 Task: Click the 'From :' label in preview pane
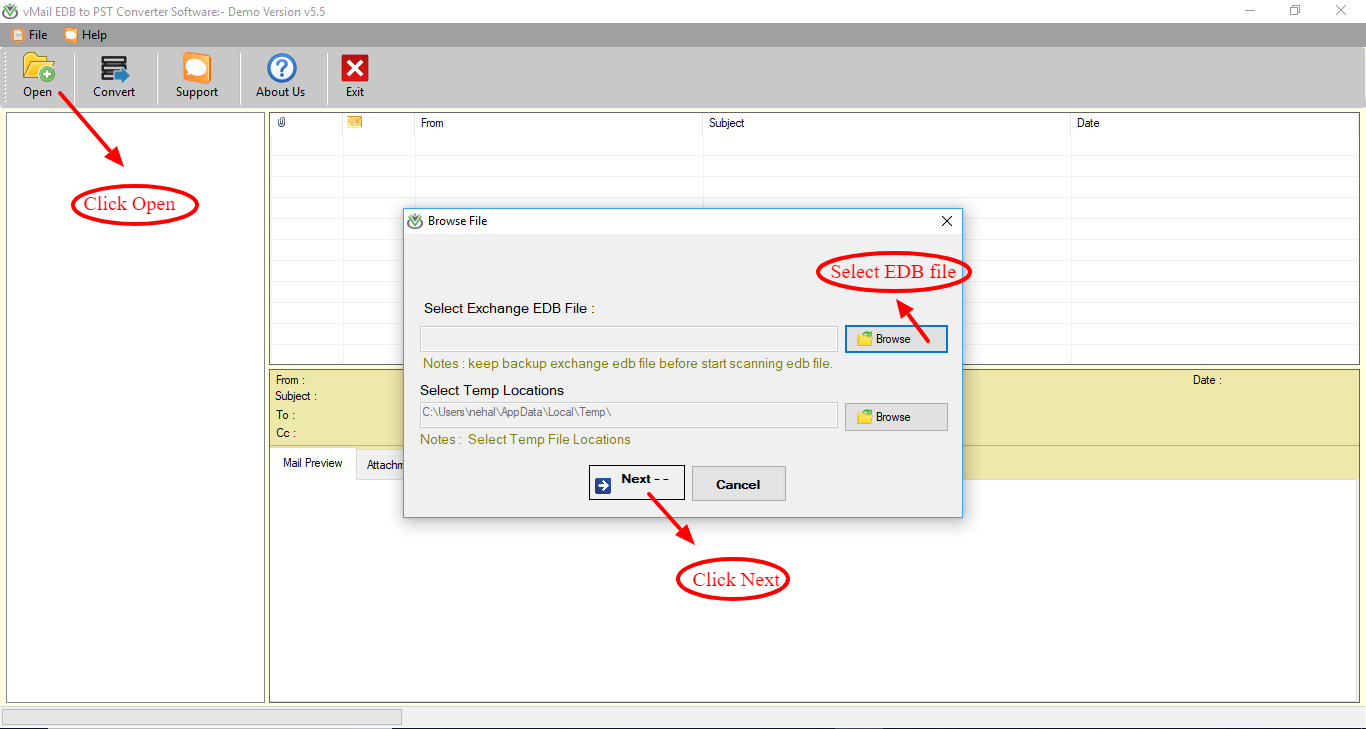tap(290, 380)
